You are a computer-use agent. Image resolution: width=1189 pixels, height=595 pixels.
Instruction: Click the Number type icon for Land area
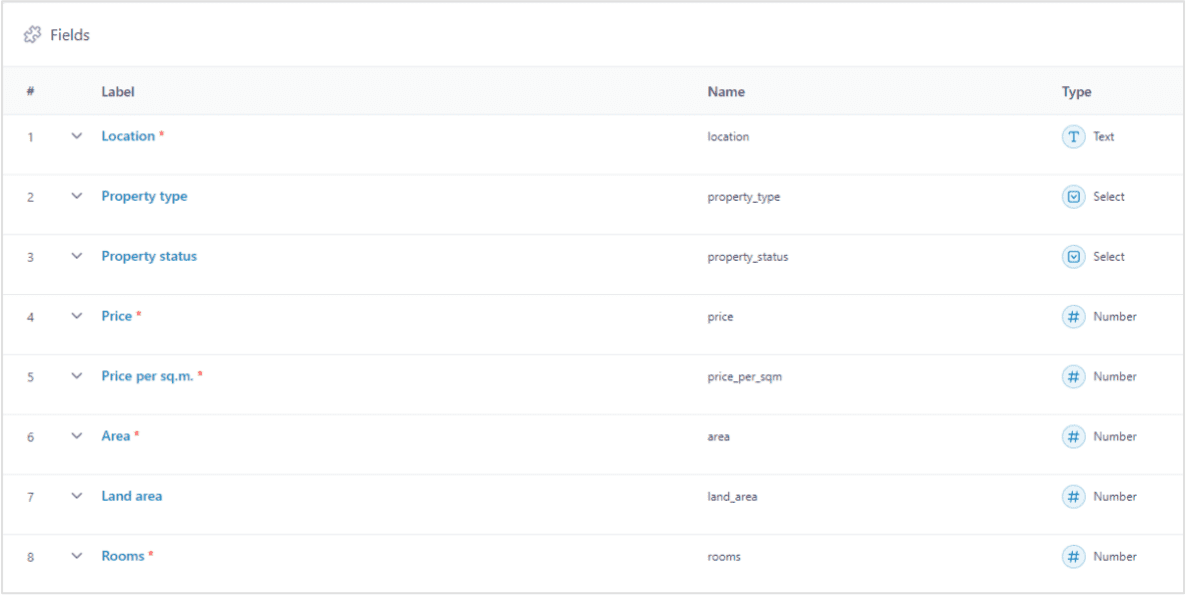(1073, 497)
